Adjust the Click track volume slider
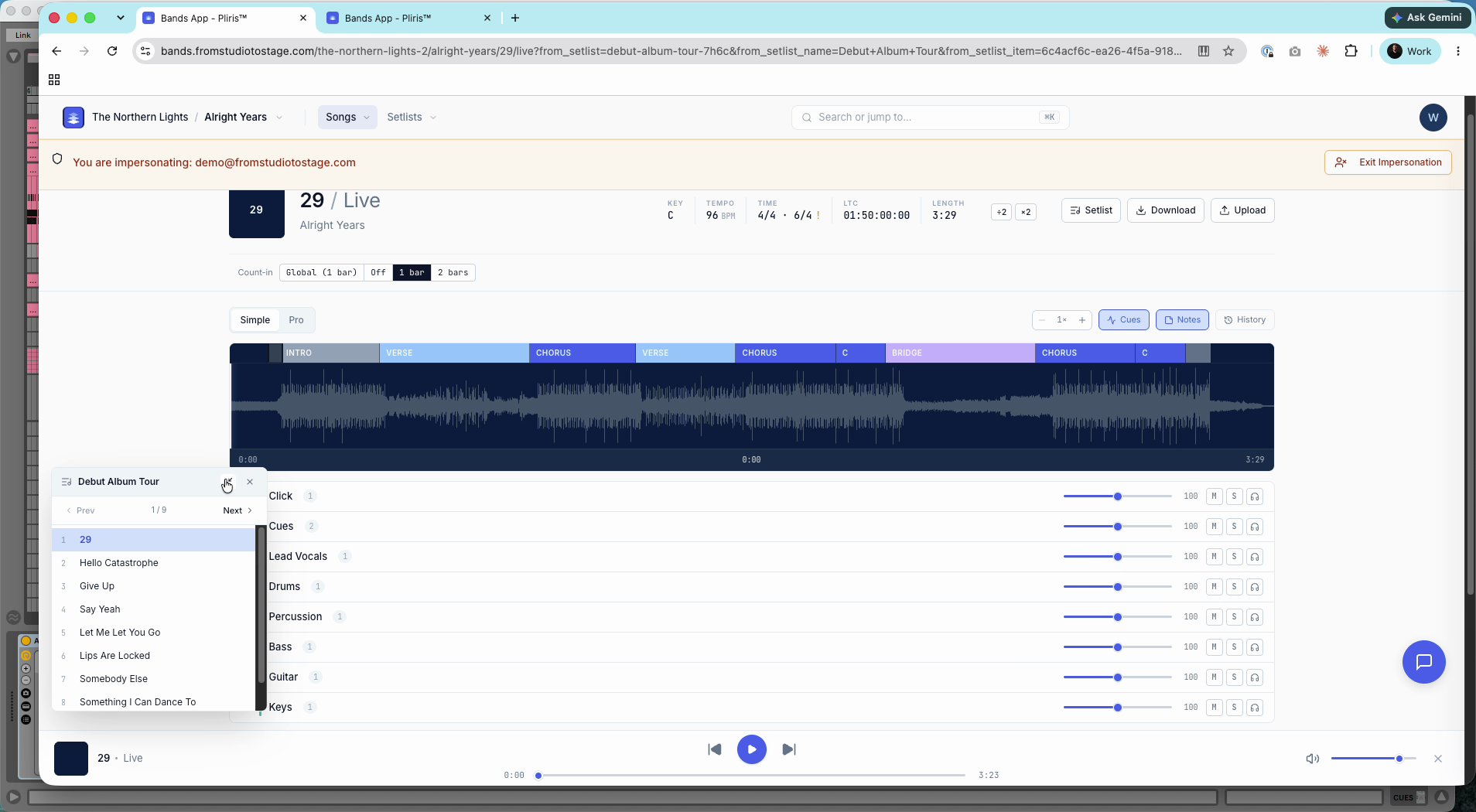Image resolution: width=1476 pixels, height=812 pixels. [1117, 496]
